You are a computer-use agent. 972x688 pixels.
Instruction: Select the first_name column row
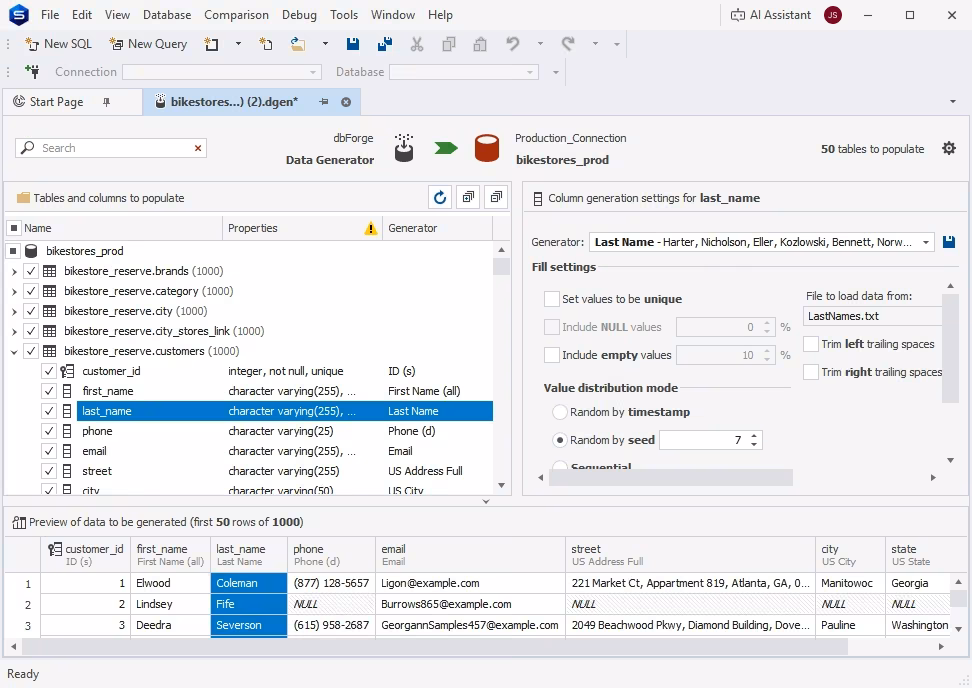(x=285, y=391)
